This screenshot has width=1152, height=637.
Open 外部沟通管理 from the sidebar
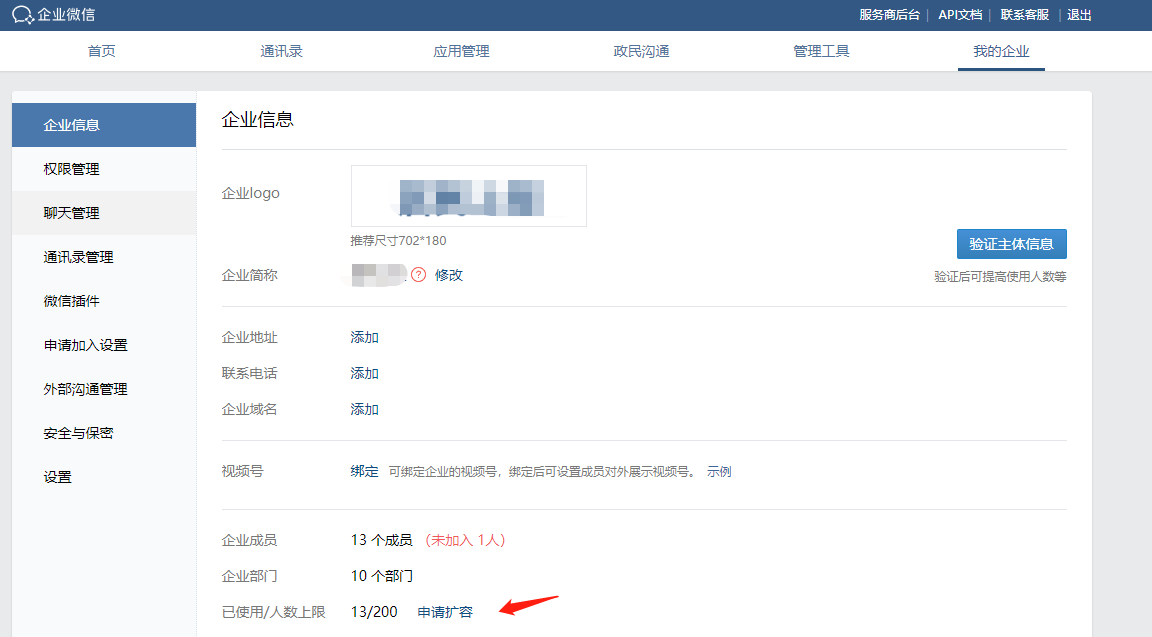point(86,389)
